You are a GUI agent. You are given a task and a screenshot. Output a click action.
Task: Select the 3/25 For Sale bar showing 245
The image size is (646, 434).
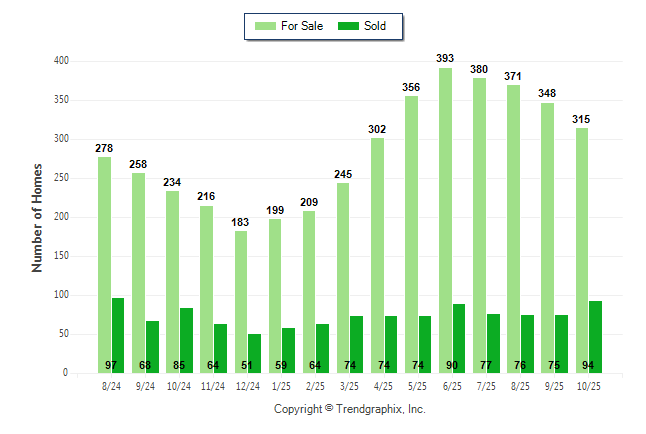(x=343, y=278)
